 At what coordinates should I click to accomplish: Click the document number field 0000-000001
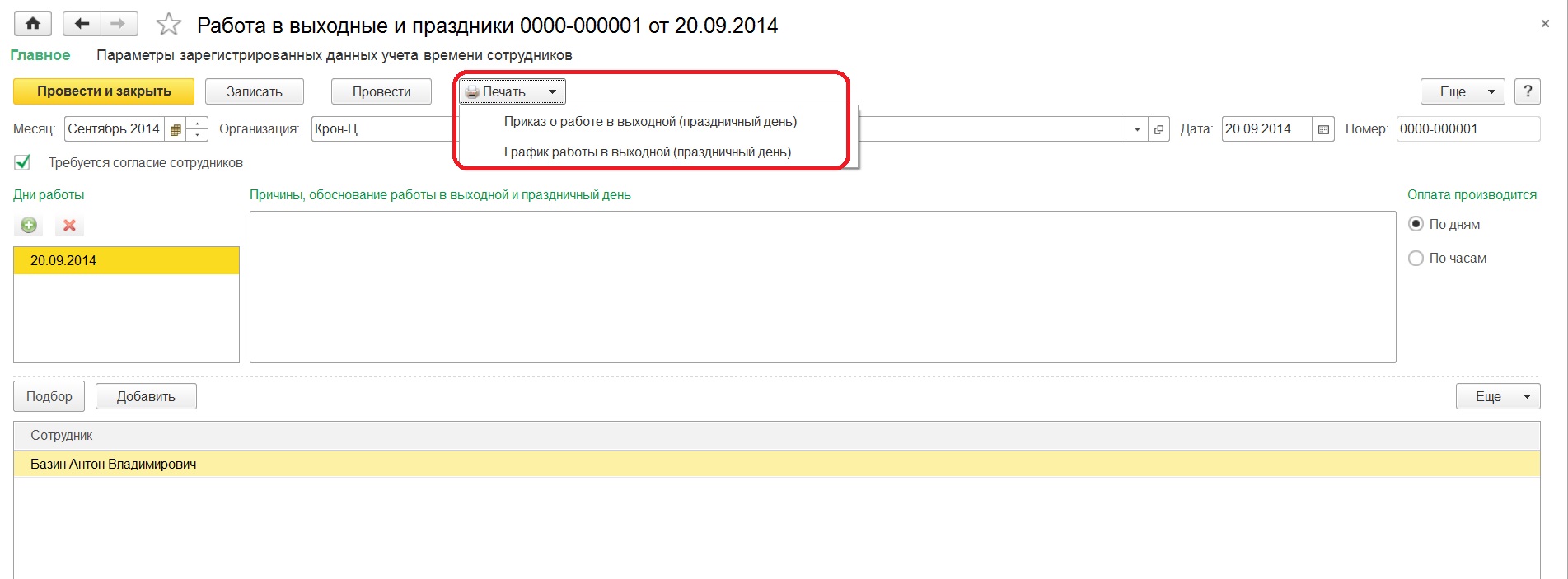[1468, 129]
